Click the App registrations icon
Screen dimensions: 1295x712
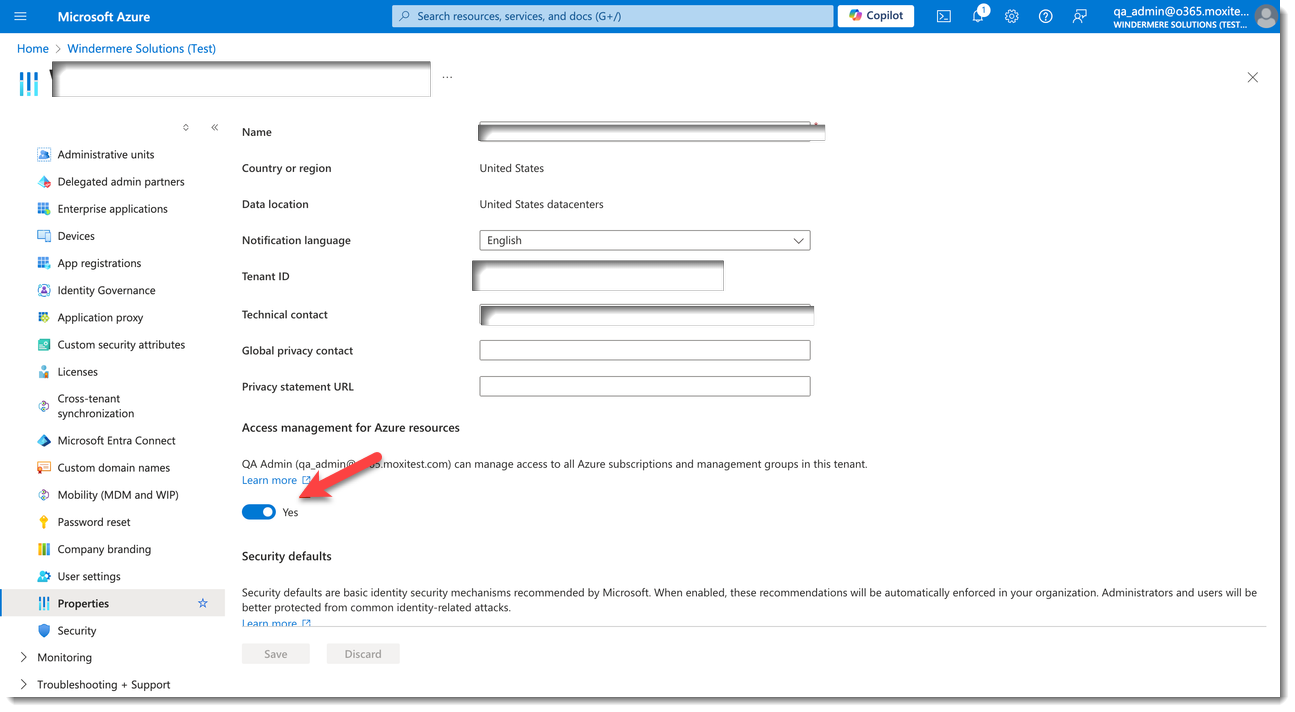point(44,263)
